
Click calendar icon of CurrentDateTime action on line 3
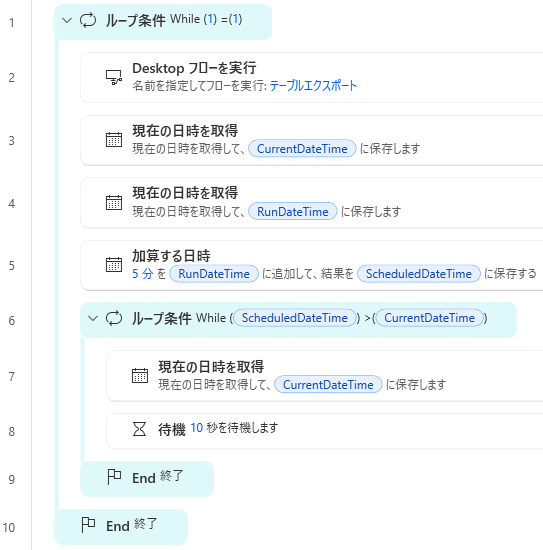click(114, 140)
